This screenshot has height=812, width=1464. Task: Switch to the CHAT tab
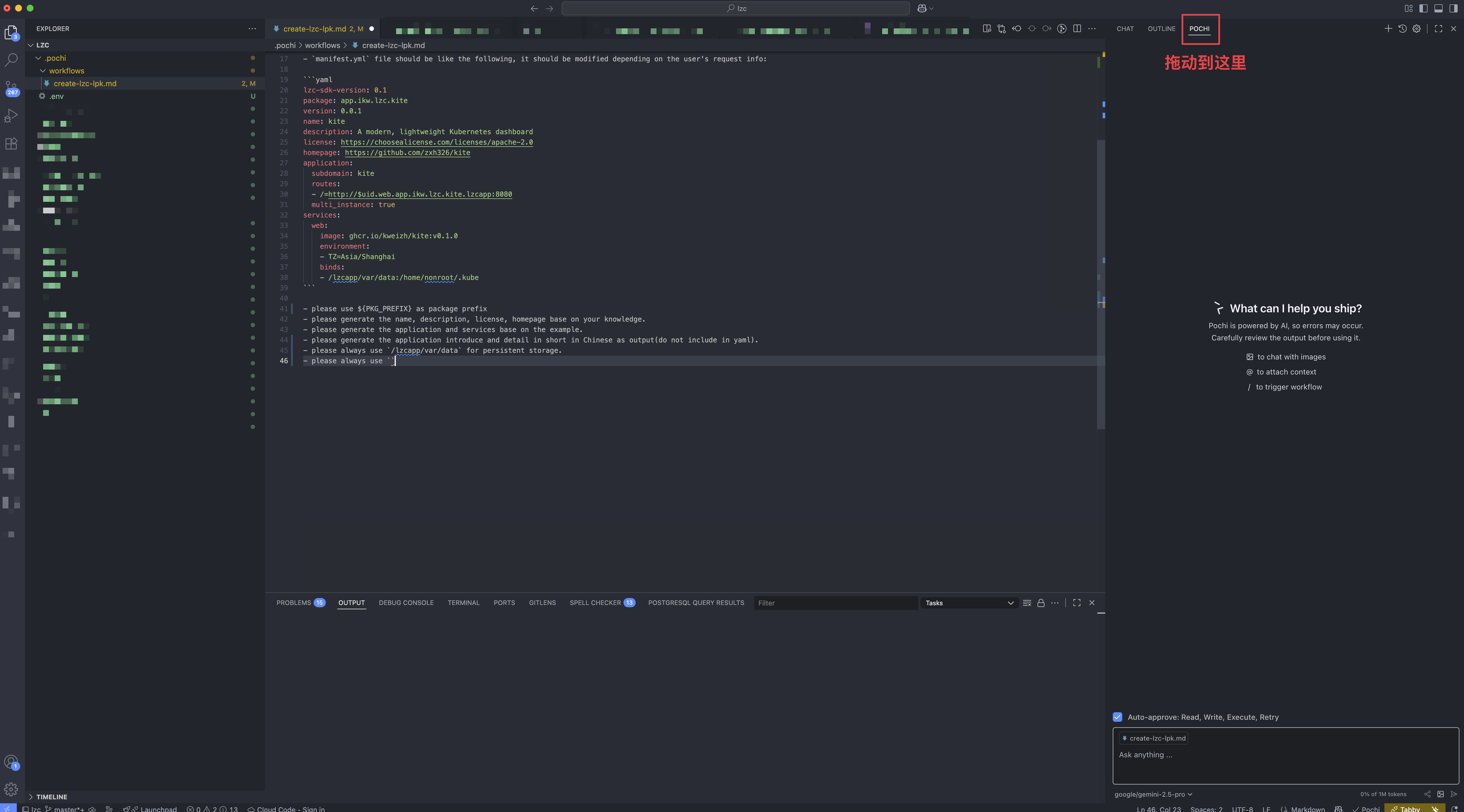[1125, 29]
